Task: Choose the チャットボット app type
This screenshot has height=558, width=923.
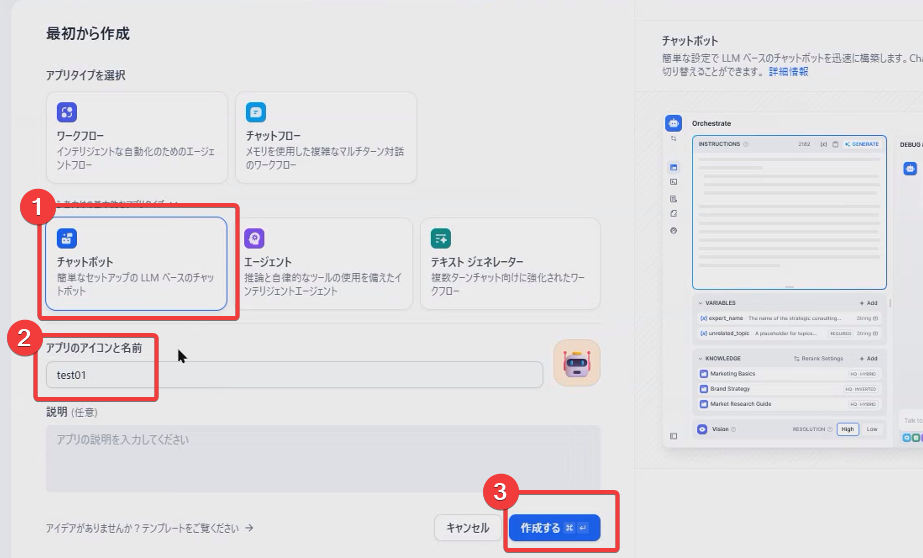Action: 136,264
